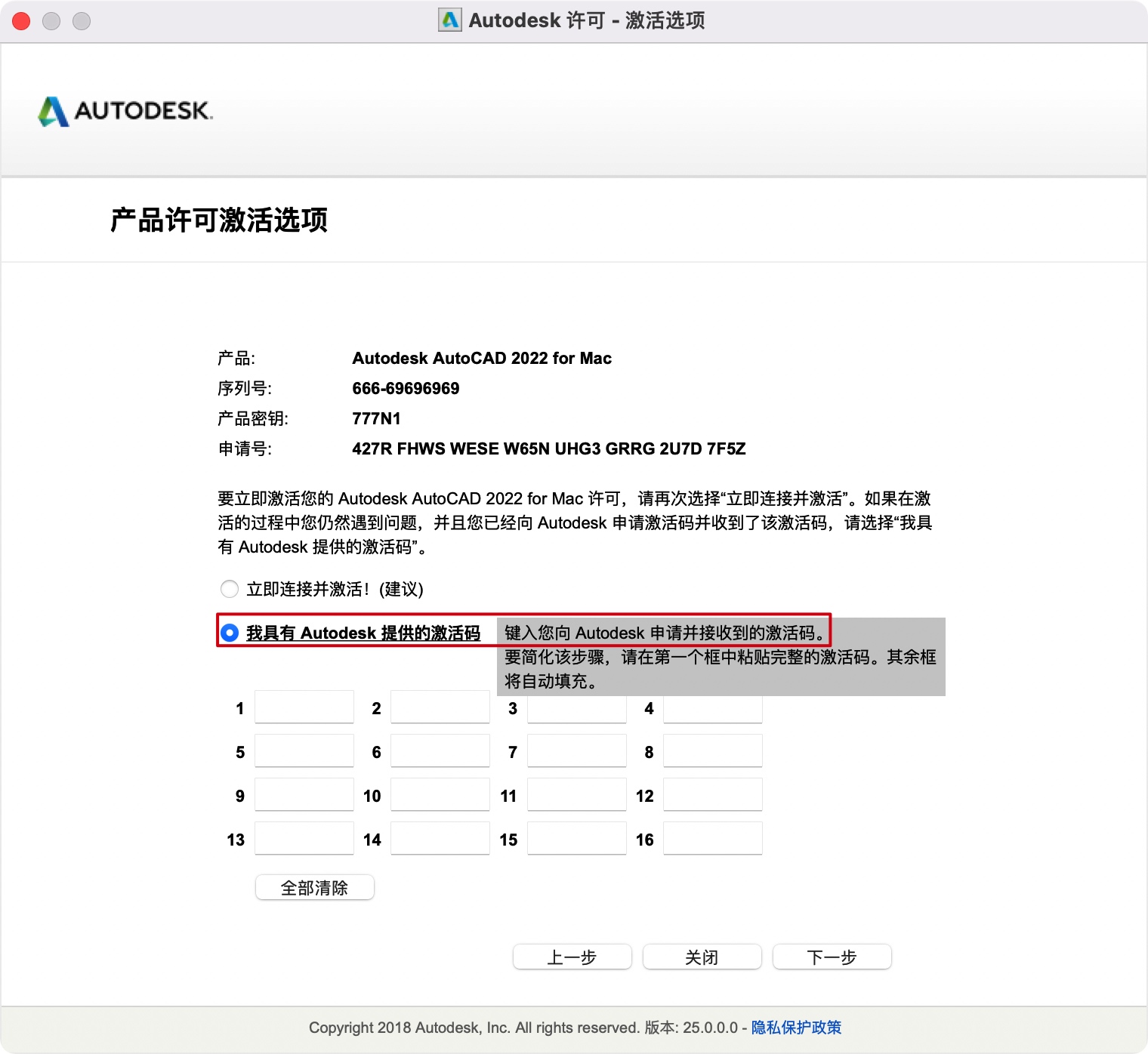
Task: Click activation code field 5
Action: [x=304, y=751]
